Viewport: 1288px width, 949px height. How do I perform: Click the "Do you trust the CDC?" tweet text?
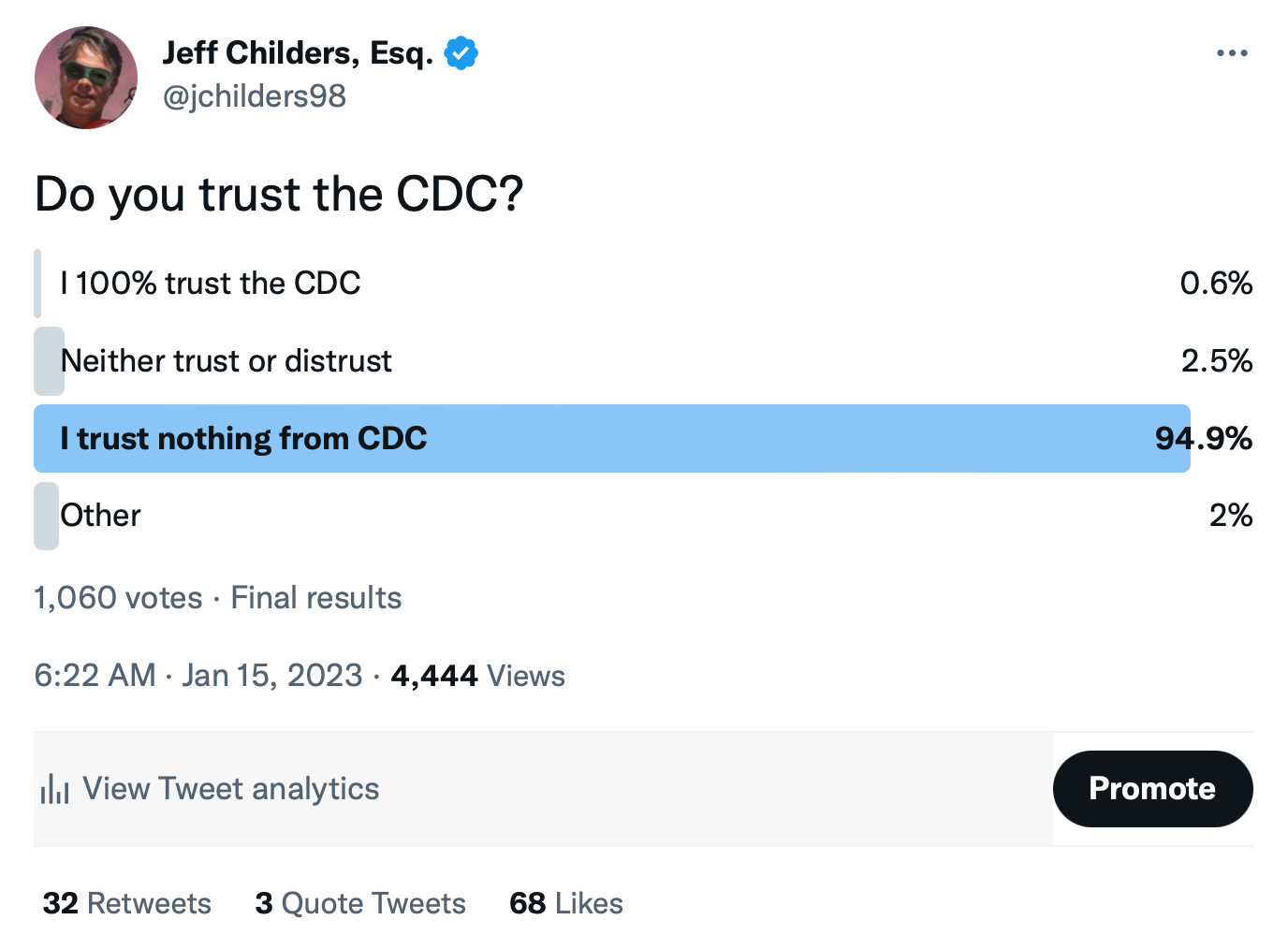click(279, 195)
